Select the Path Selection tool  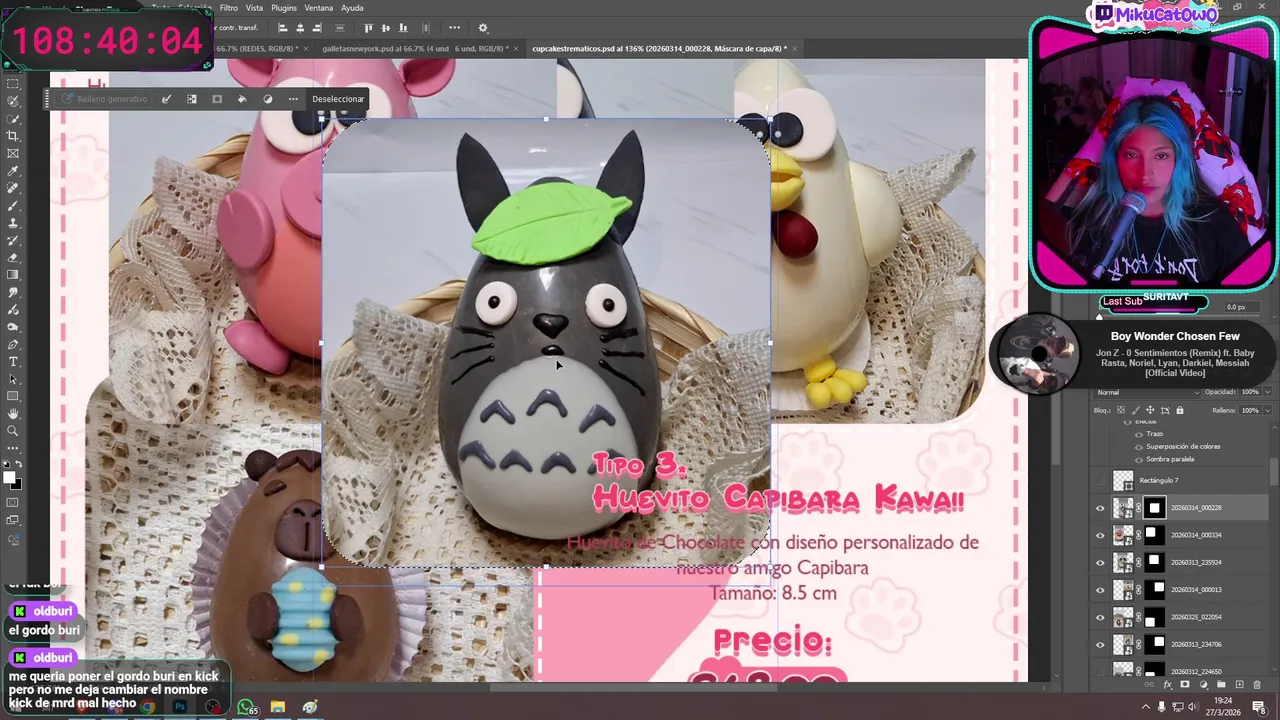tap(13, 379)
